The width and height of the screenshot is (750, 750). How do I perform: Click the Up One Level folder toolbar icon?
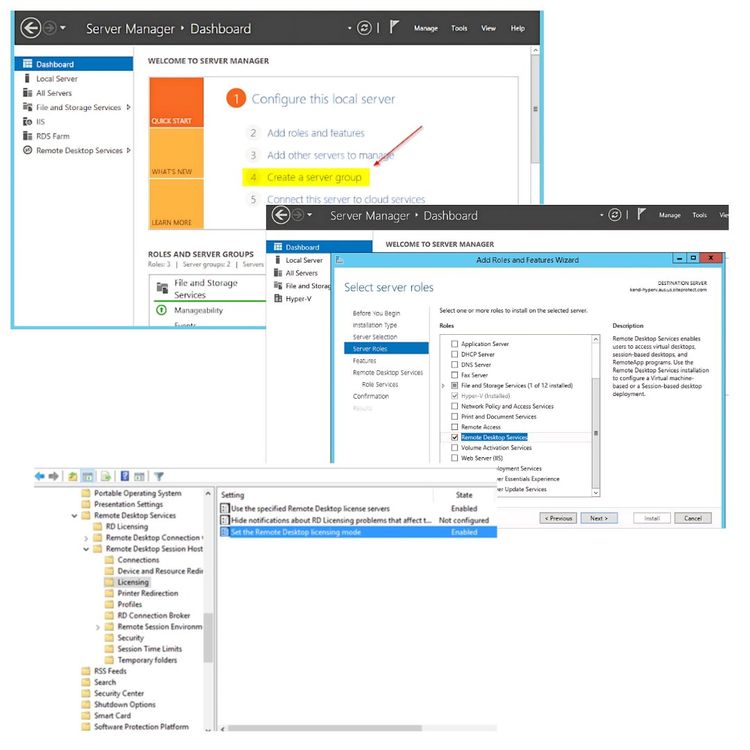click(73, 476)
